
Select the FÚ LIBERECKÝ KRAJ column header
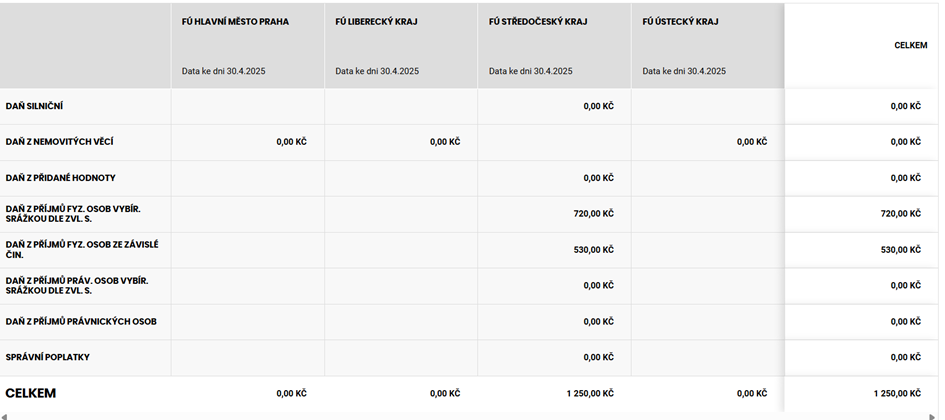tap(376, 22)
